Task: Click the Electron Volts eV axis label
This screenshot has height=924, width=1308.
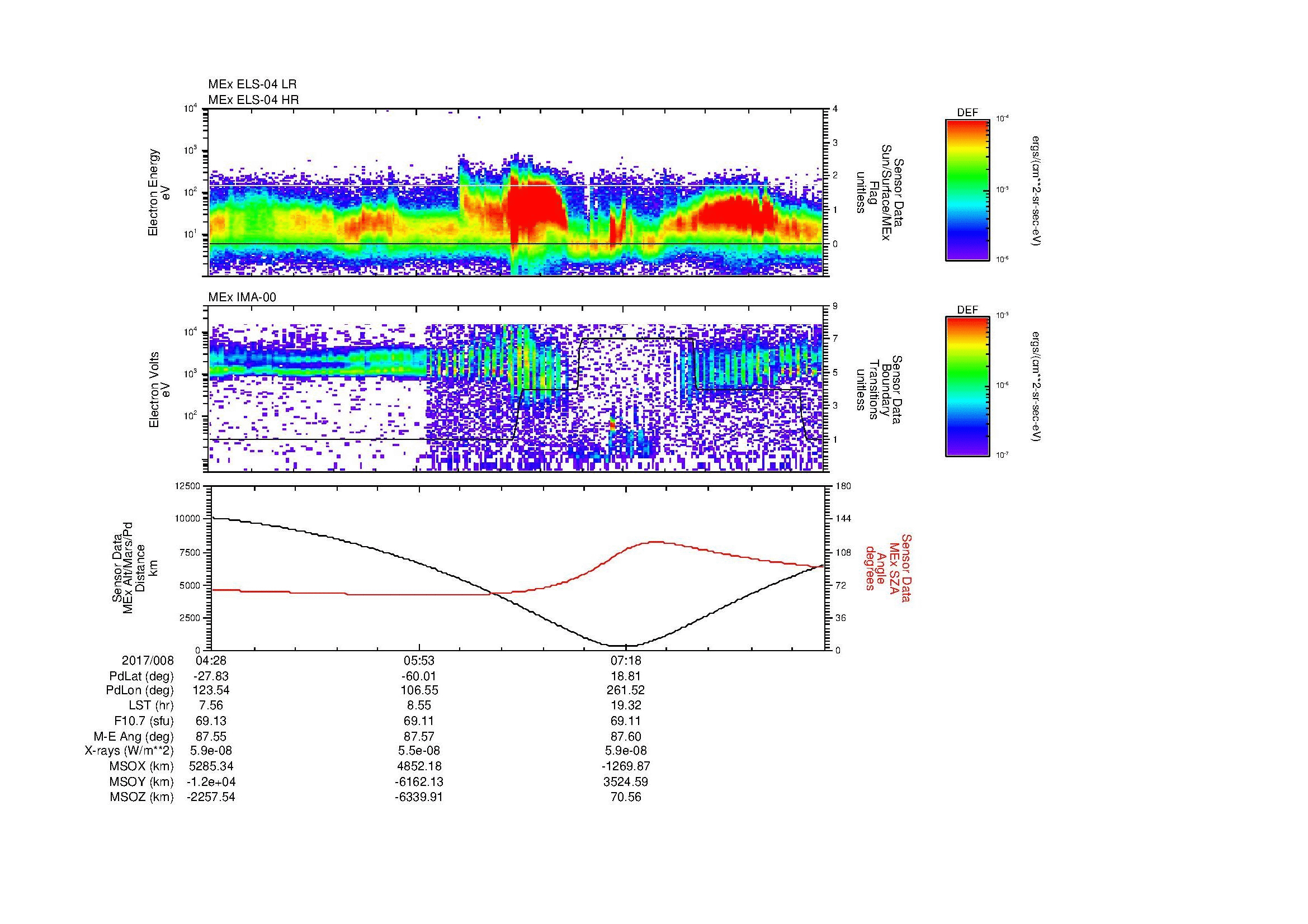Action: pyautogui.click(x=159, y=390)
